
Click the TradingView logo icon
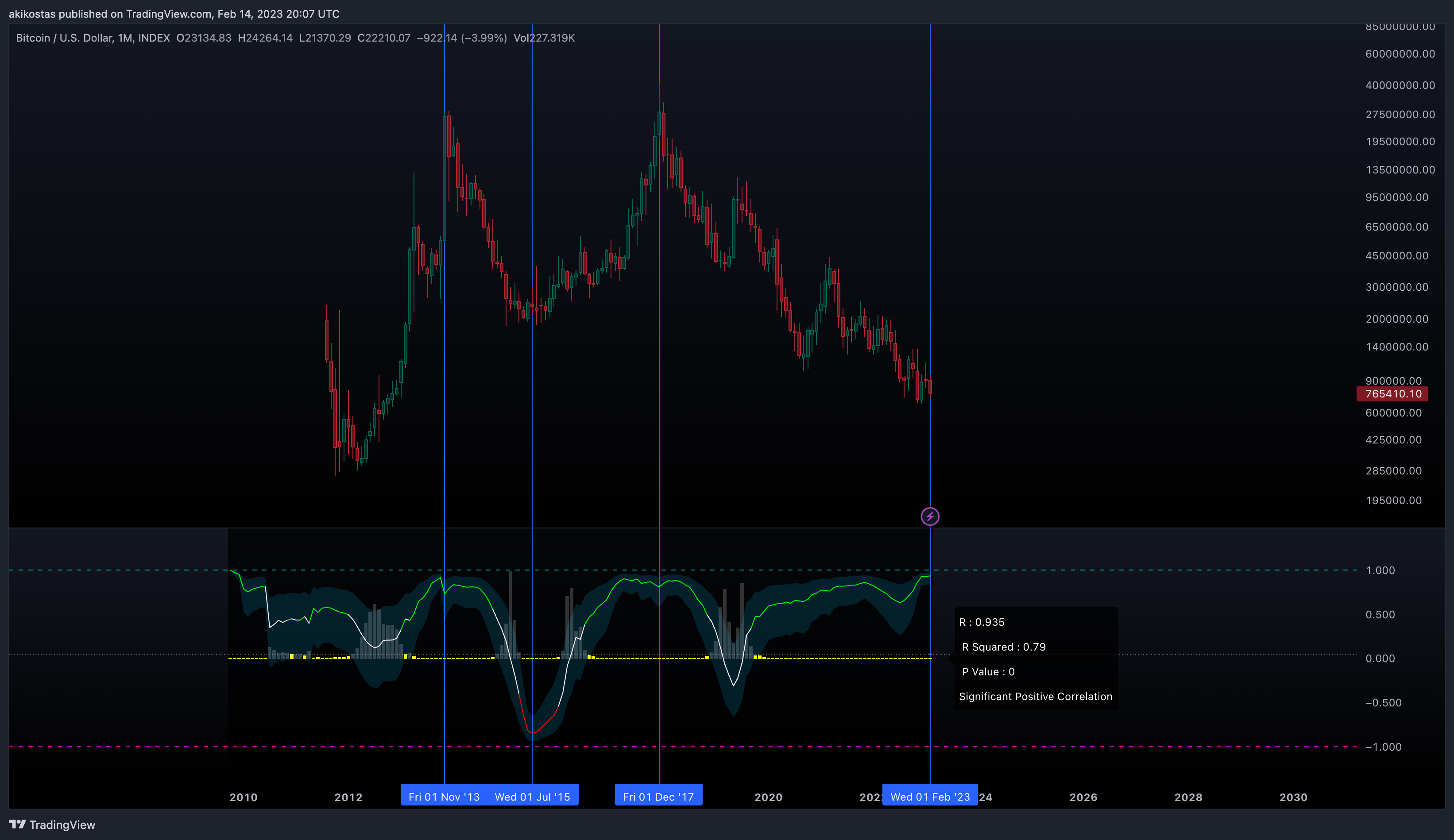tap(17, 825)
